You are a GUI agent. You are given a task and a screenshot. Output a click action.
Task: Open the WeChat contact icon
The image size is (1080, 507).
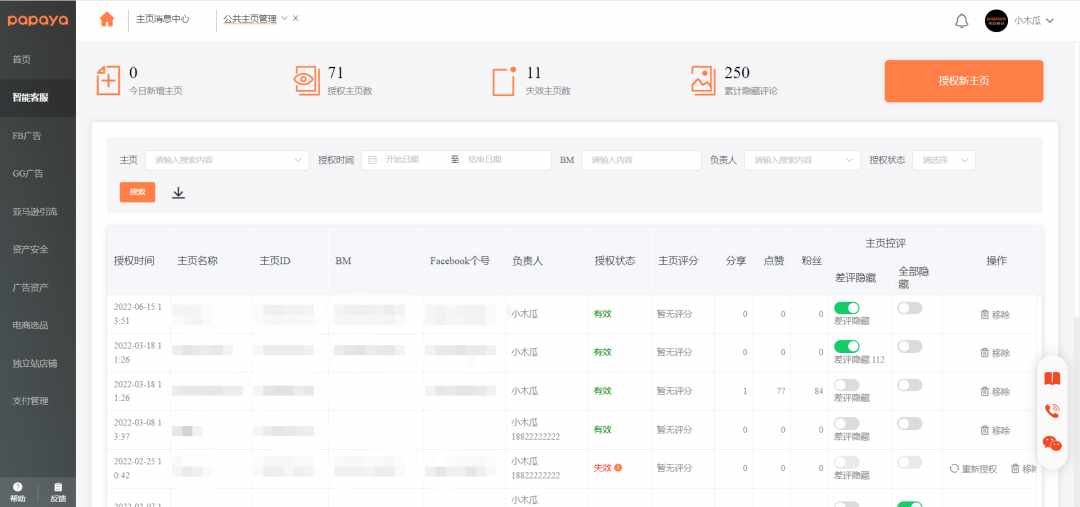1052,444
